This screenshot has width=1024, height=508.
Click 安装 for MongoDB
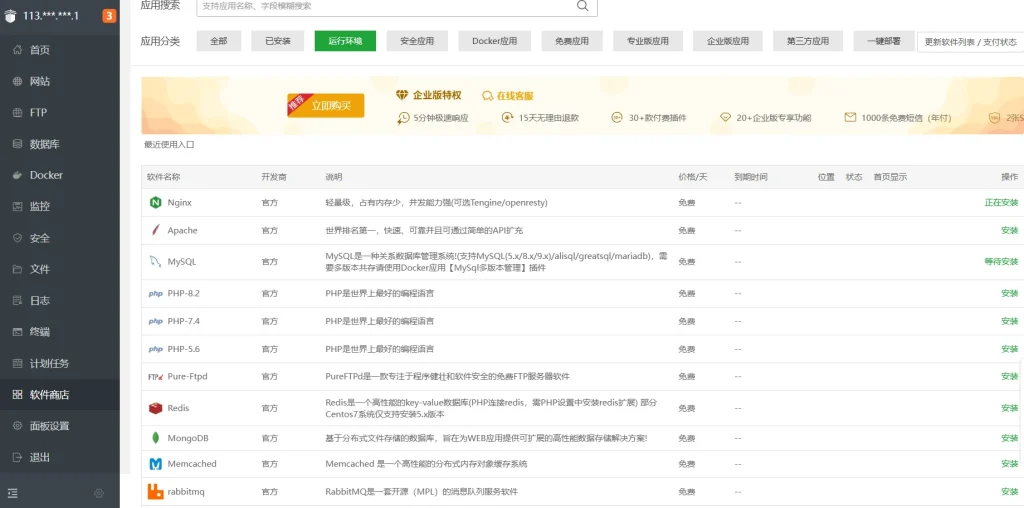tap(1010, 438)
